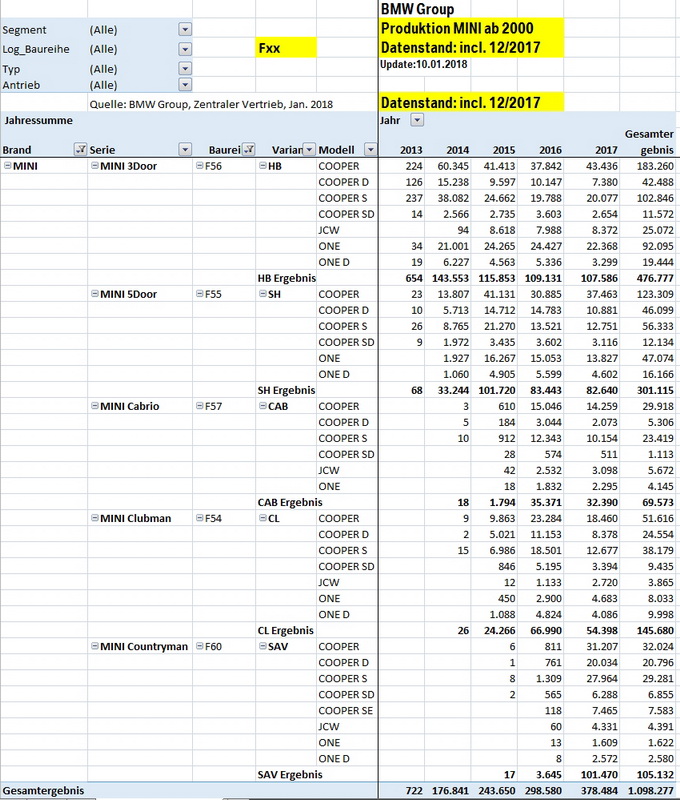Collapse the F54 Baureihe group
Screen dimensions: 680x800
click(x=199, y=518)
